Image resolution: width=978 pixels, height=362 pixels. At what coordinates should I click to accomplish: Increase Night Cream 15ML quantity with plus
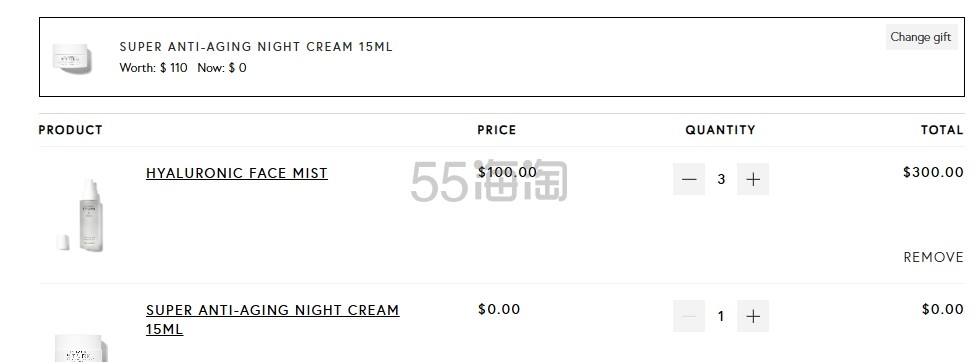point(753,316)
